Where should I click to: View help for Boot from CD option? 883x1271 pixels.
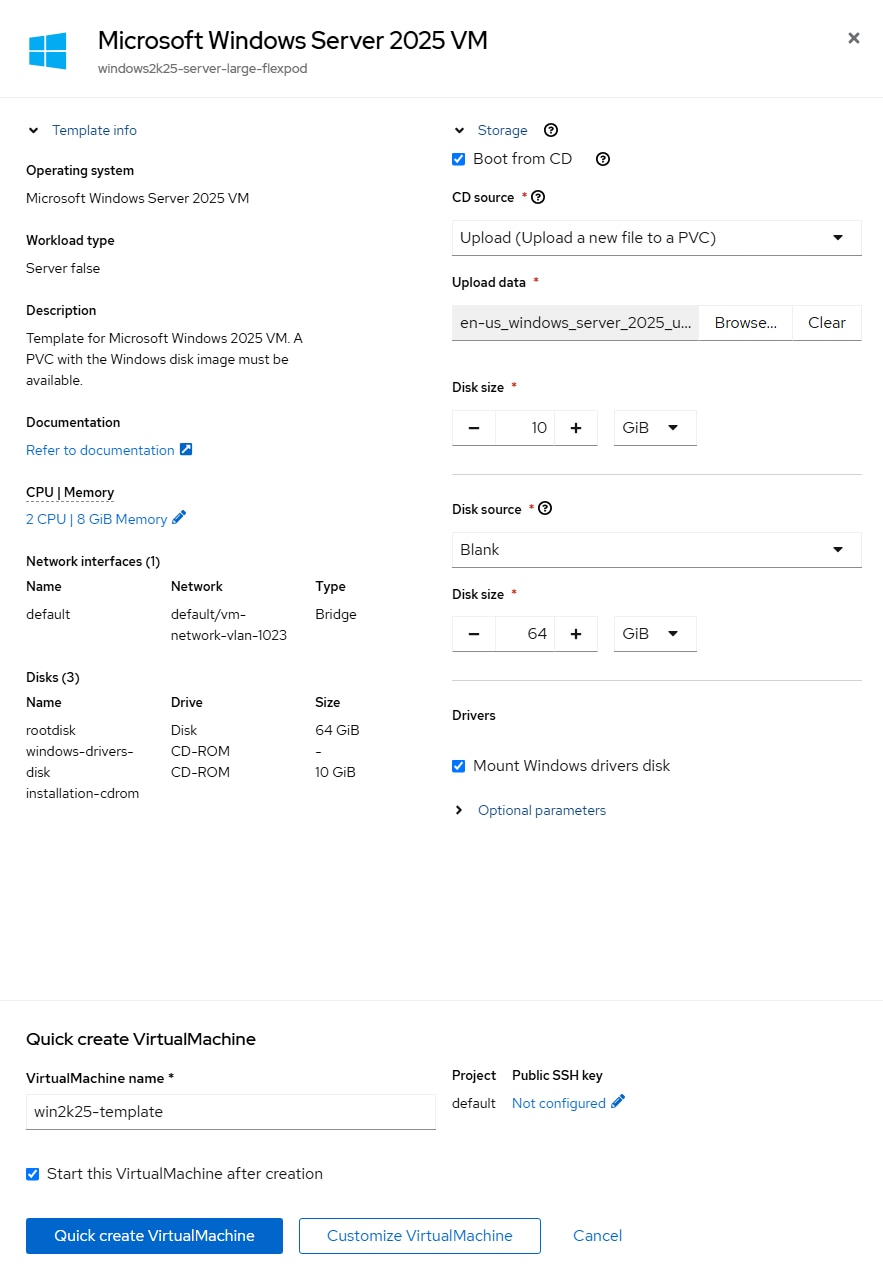point(602,159)
